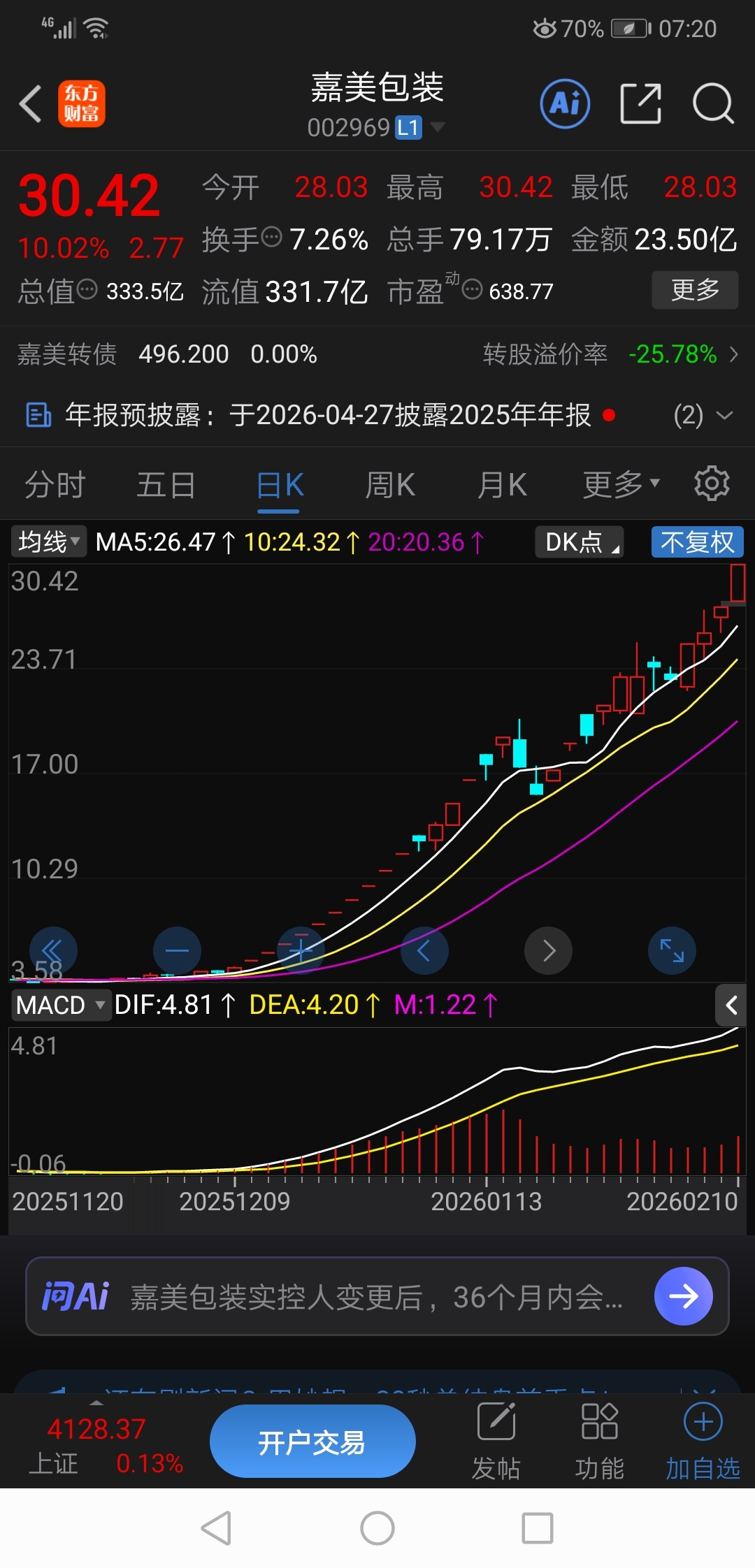Zoom out chart with minus button
Image resolution: width=755 pixels, height=1568 pixels.
pyautogui.click(x=177, y=950)
